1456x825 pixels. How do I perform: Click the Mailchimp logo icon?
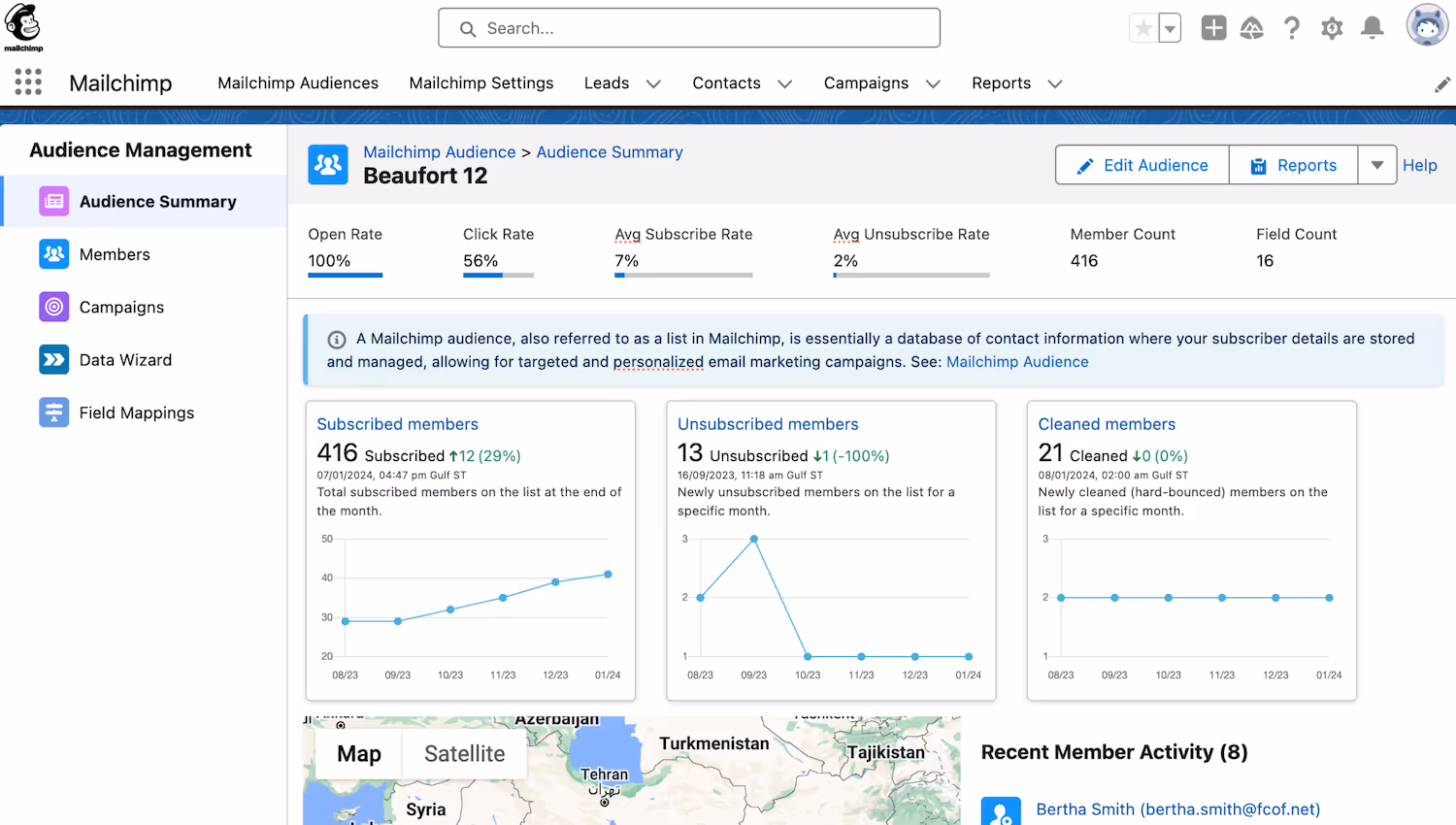[x=23, y=27]
